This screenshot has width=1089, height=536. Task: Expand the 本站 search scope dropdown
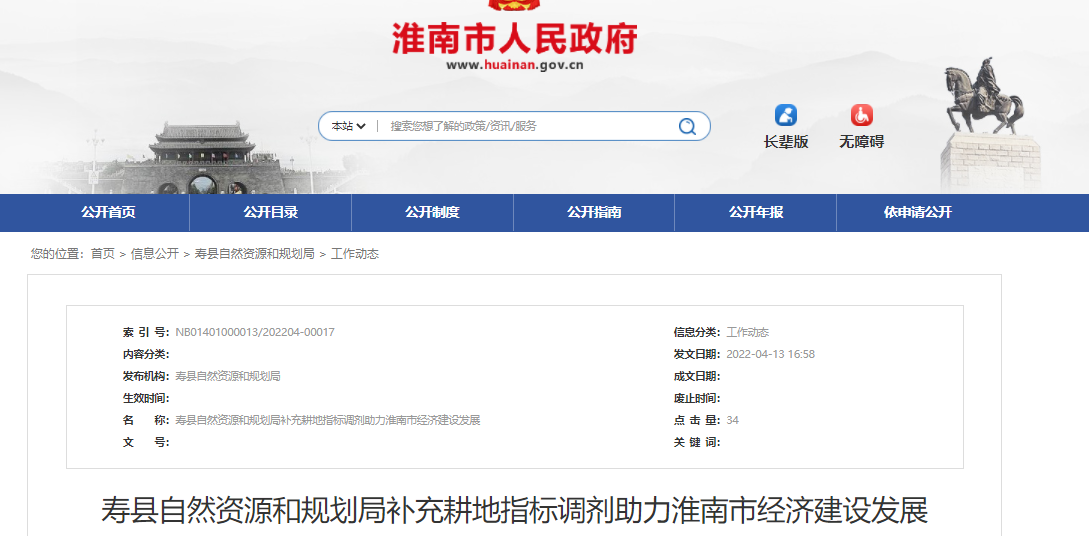(349, 126)
